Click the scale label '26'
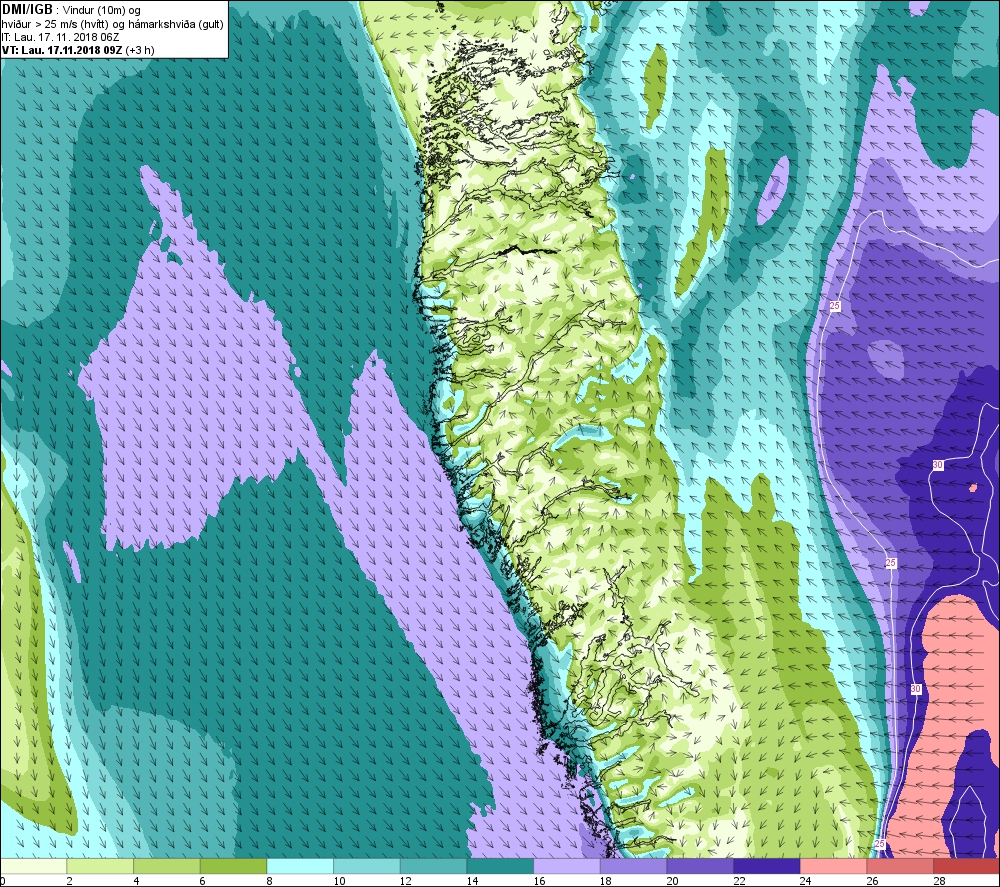The image size is (1000, 887). pyautogui.click(x=872, y=881)
